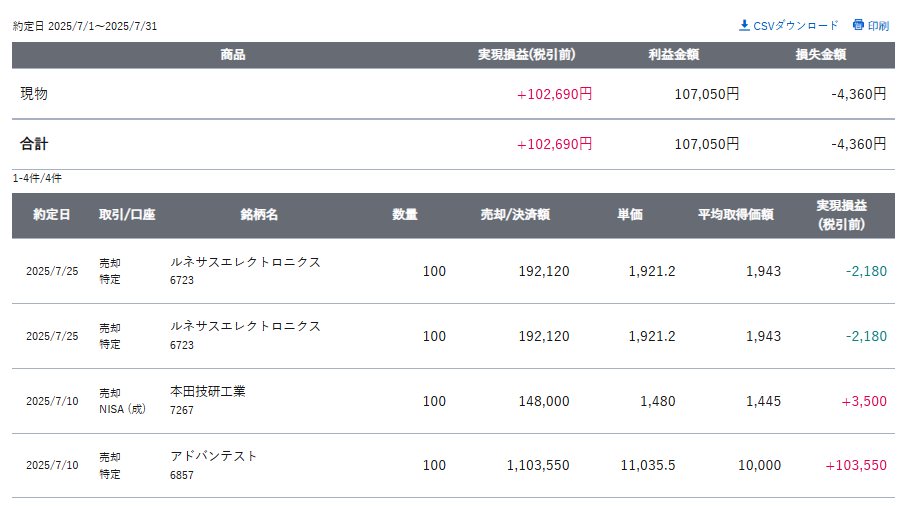The height and width of the screenshot is (510, 916).
Task: Open the CSVダウンロード link text
Action: tap(796, 25)
